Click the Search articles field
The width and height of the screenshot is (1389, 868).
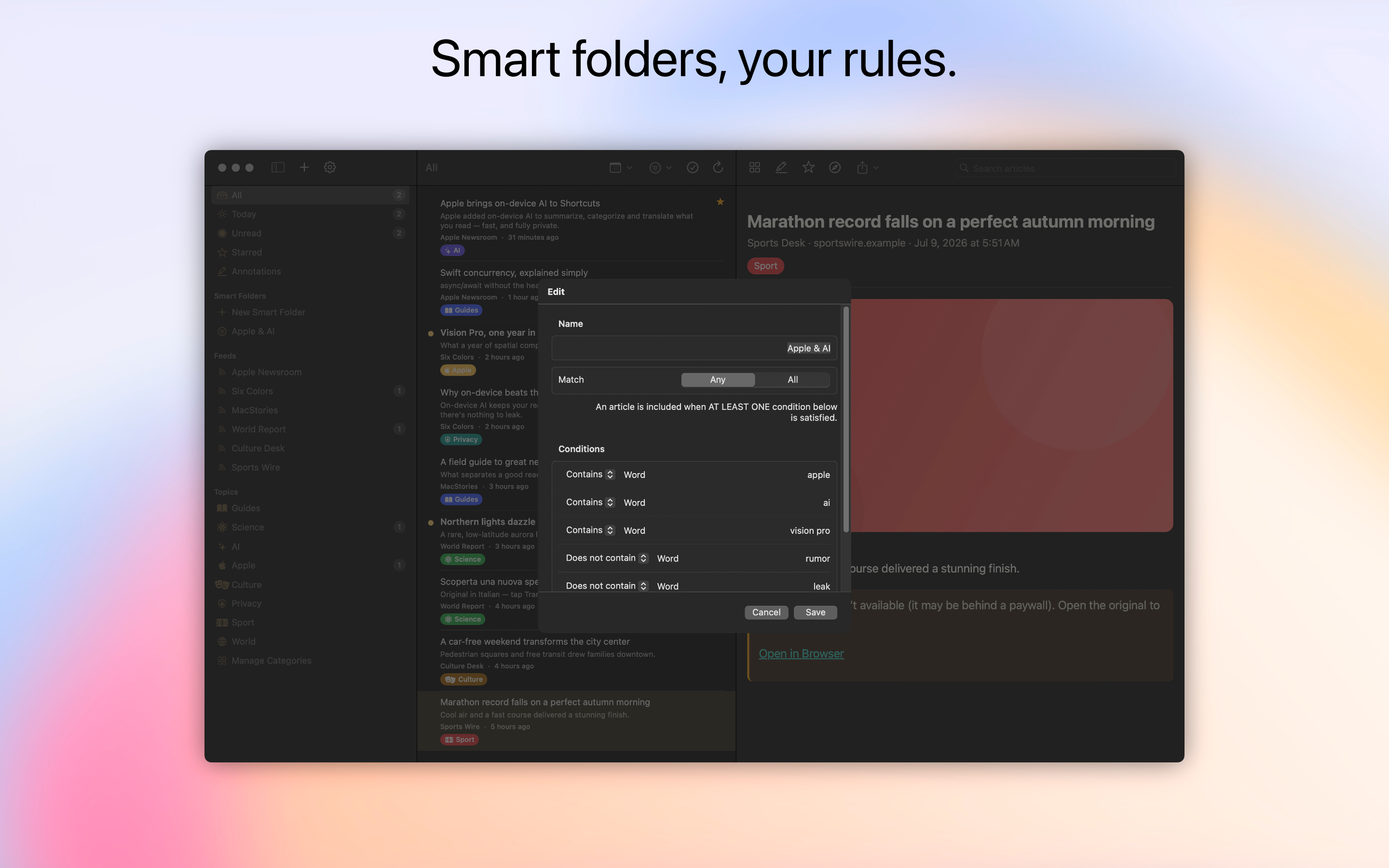pos(1065,168)
